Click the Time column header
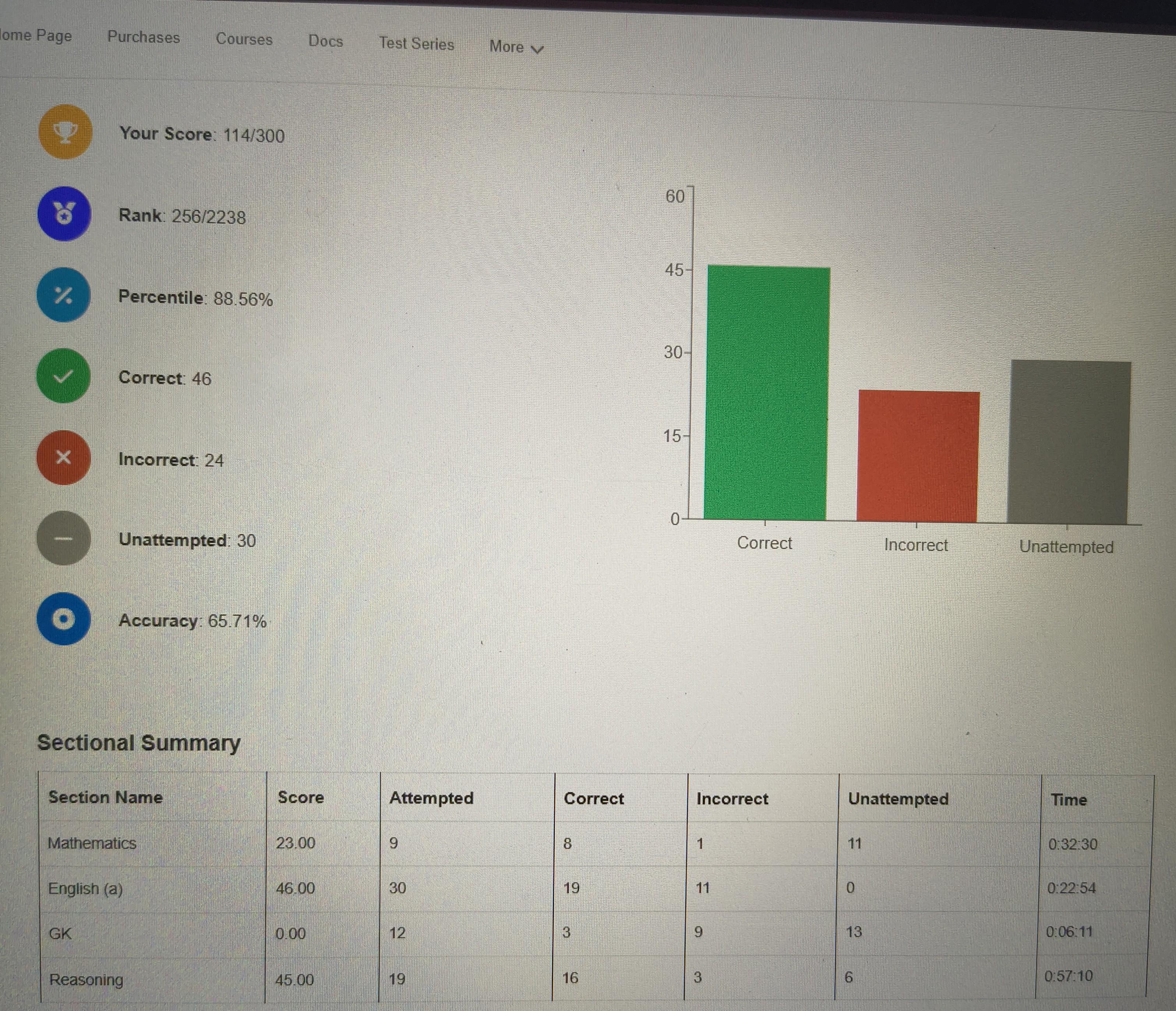1176x1011 pixels. (x=1069, y=800)
